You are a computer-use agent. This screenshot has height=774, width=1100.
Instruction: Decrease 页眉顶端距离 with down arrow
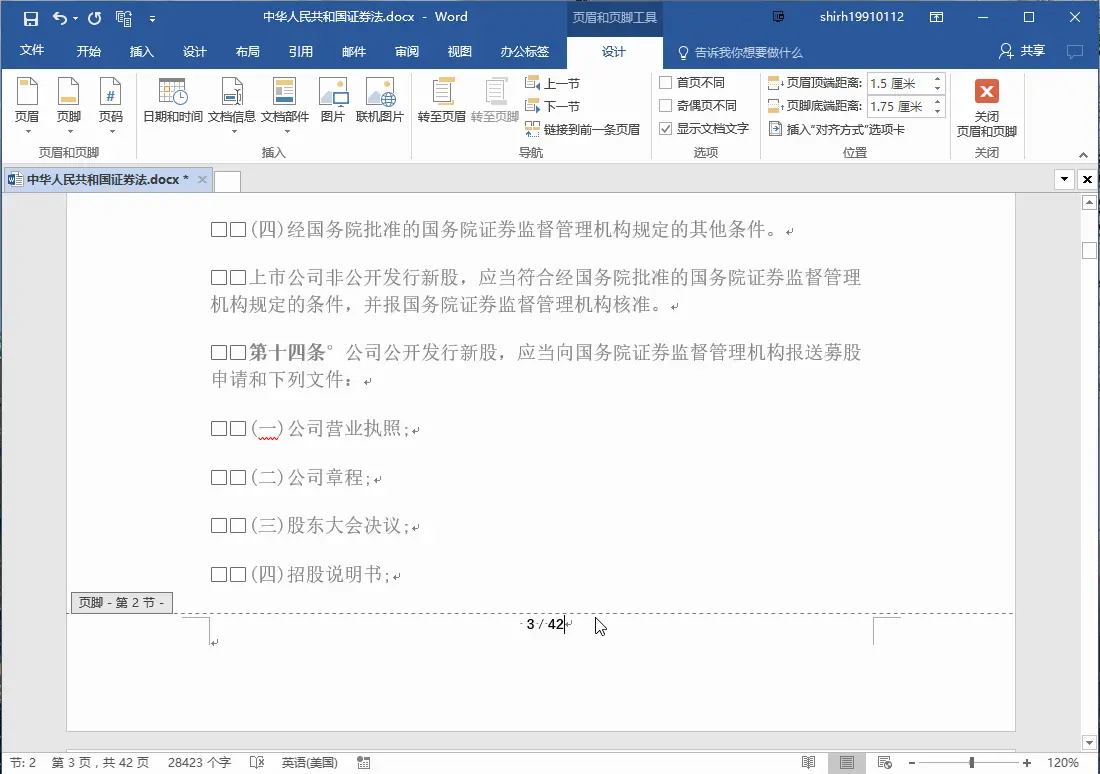coord(937,89)
